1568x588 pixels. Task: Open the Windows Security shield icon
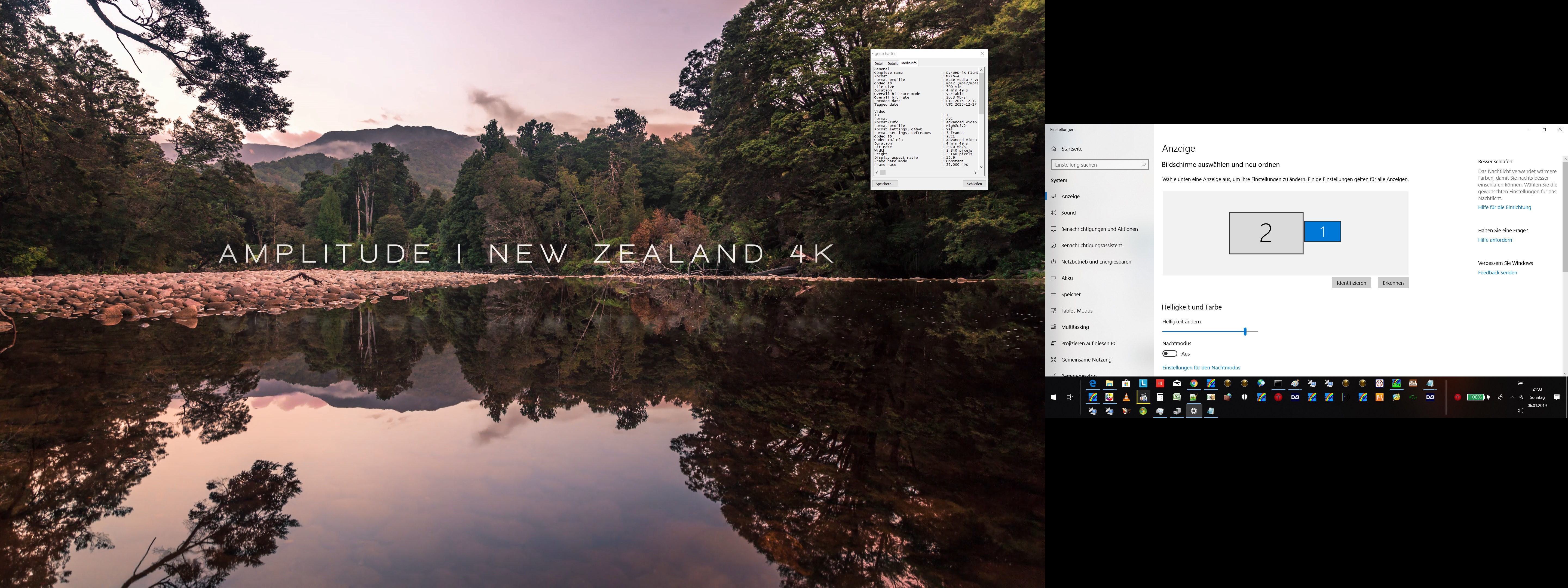click(1245, 397)
